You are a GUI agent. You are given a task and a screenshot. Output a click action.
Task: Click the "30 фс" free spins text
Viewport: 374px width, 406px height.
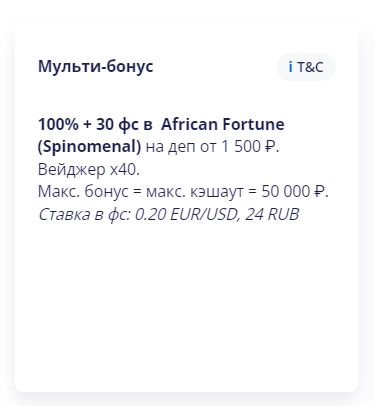click(x=118, y=125)
